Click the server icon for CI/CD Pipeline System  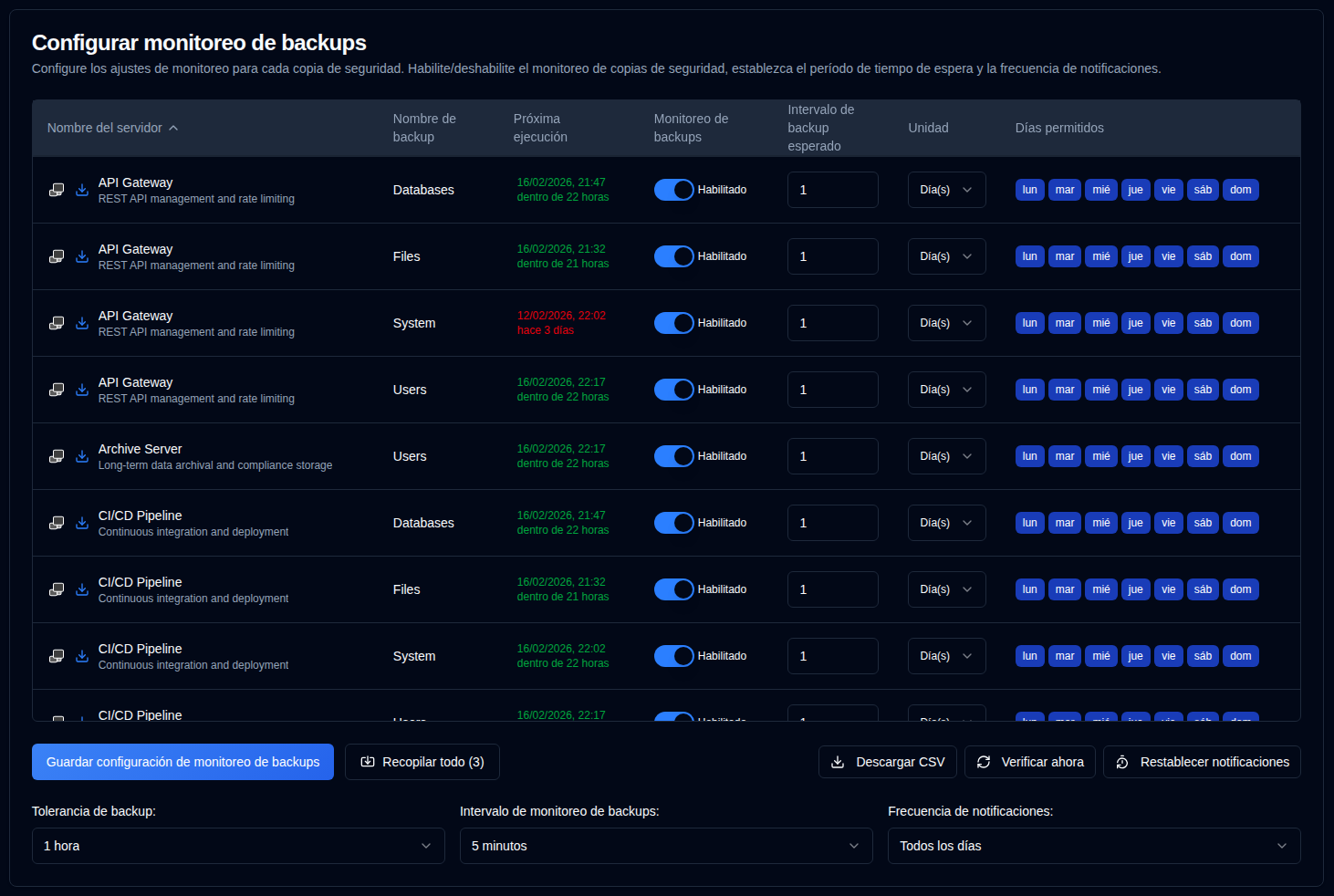[x=57, y=656]
